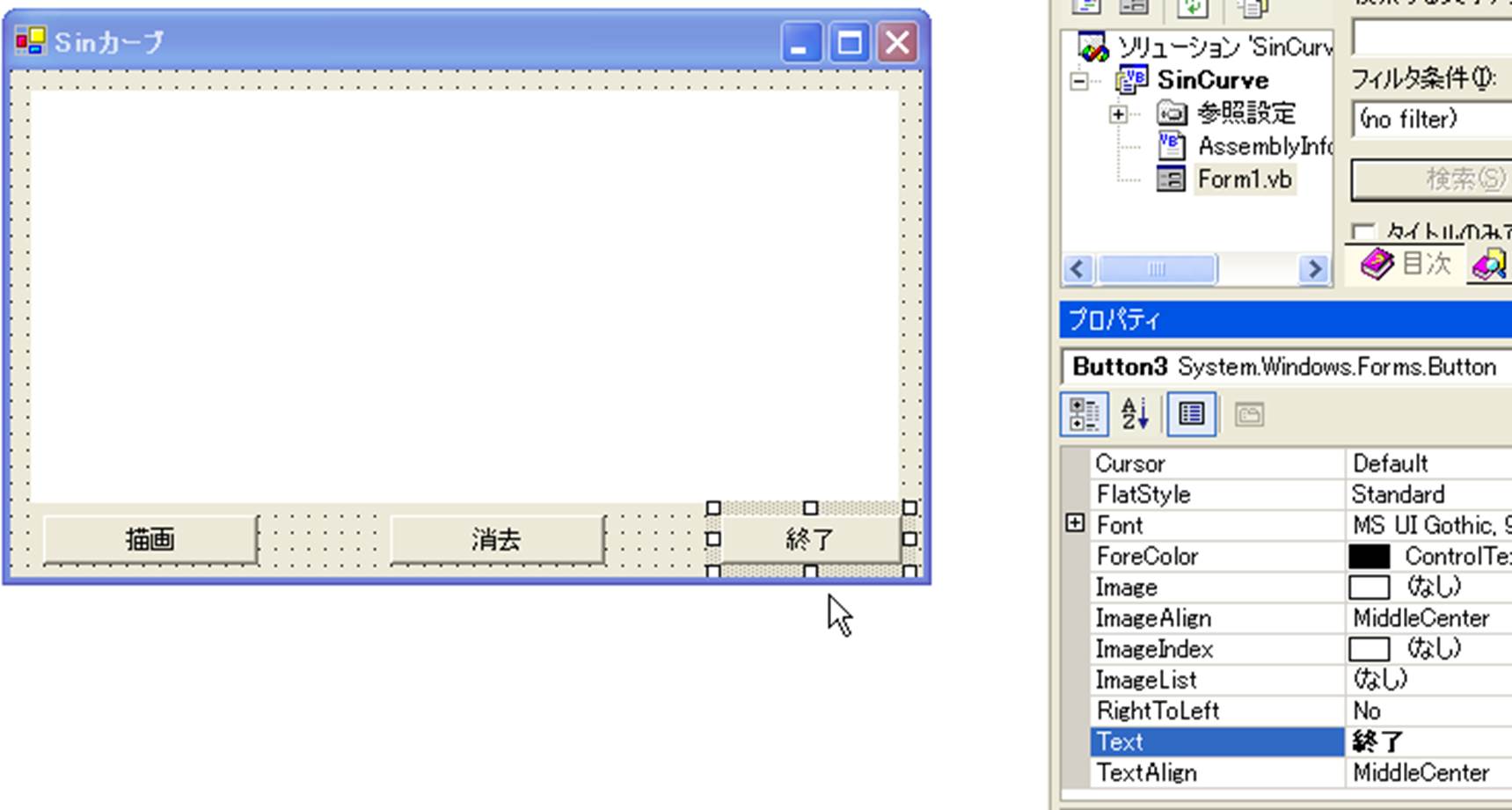Sort properties alphabetically with A-Z icon
Screen dimensions: 1512x810
1134,414
